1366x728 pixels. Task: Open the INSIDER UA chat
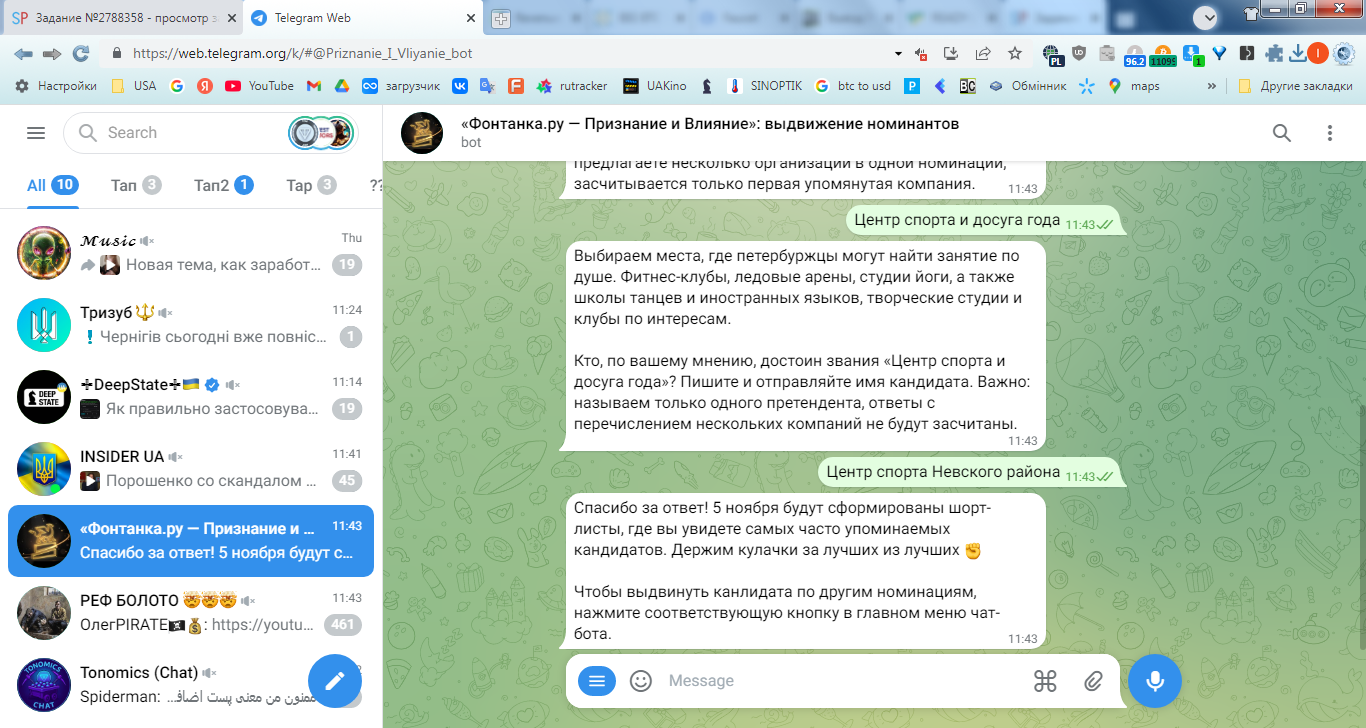click(191, 469)
